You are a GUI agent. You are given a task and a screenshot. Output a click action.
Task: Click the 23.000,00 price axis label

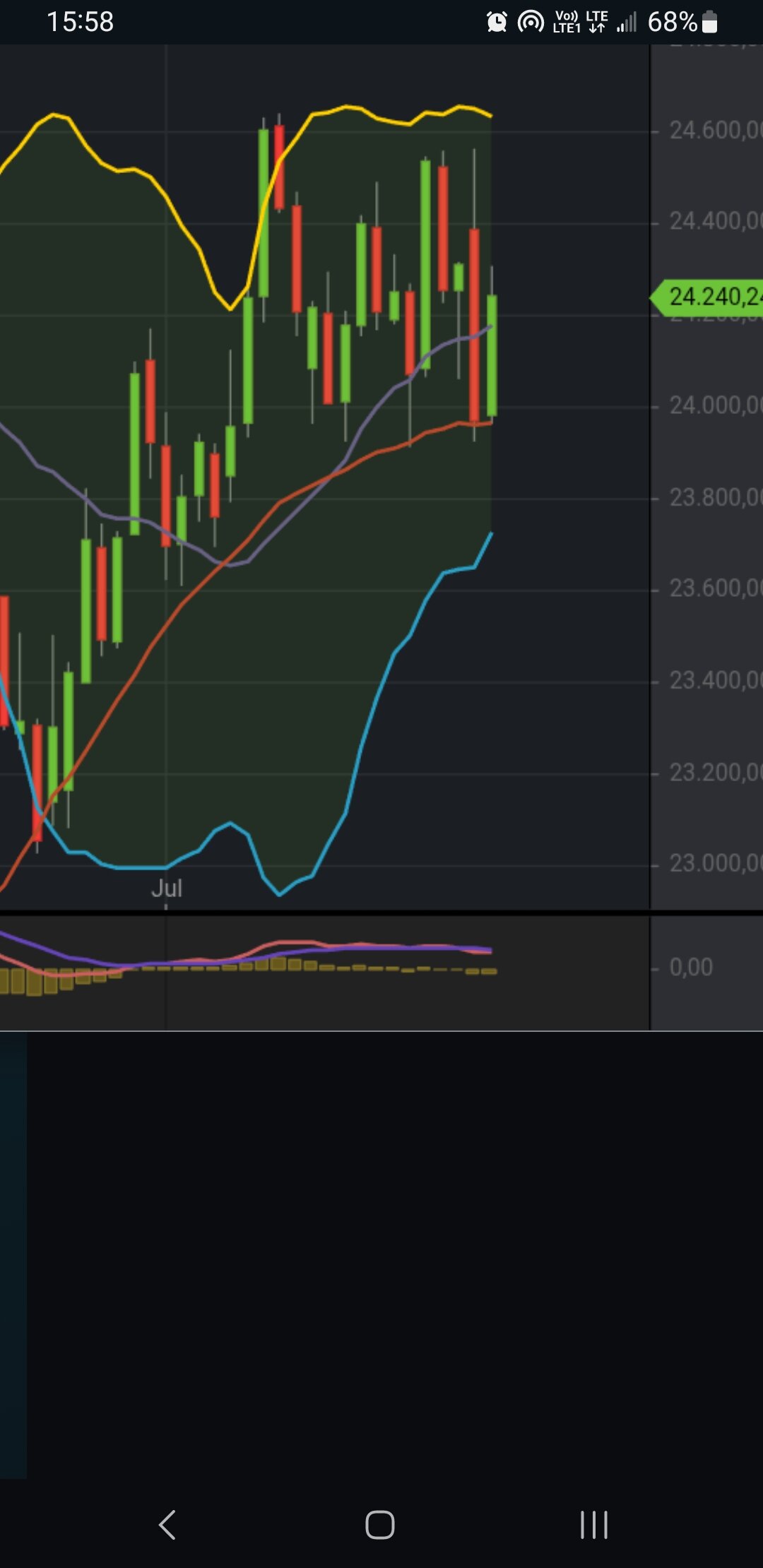[x=714, y=863]
